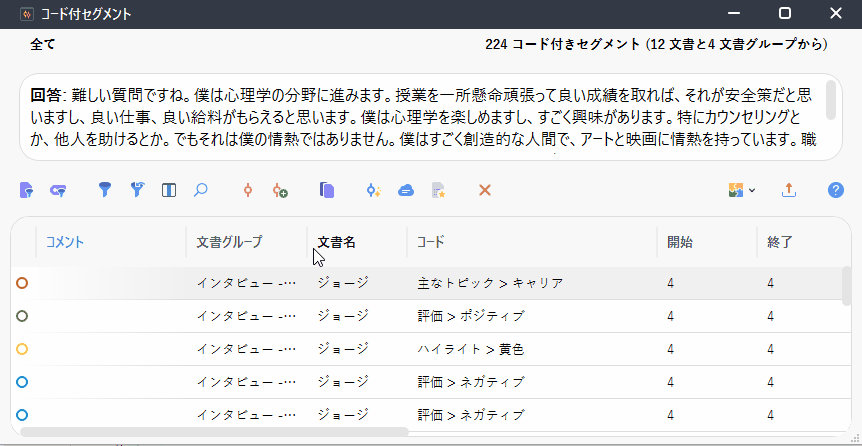Click the window title bar app icon
This screenshot has height=446, width=862.
[26, 14]
